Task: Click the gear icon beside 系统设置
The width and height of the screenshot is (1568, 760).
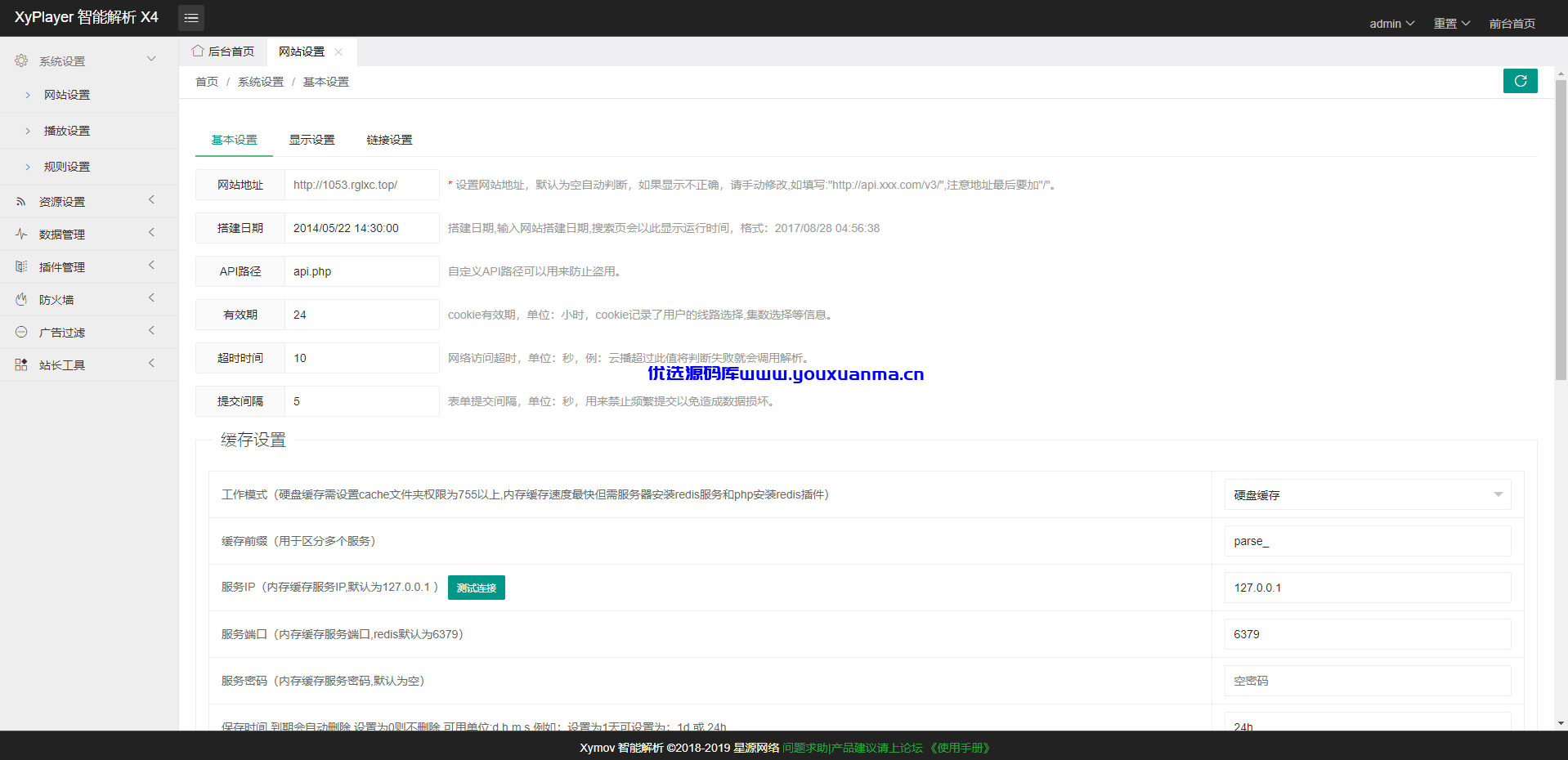Action: [x=21, y=60]
